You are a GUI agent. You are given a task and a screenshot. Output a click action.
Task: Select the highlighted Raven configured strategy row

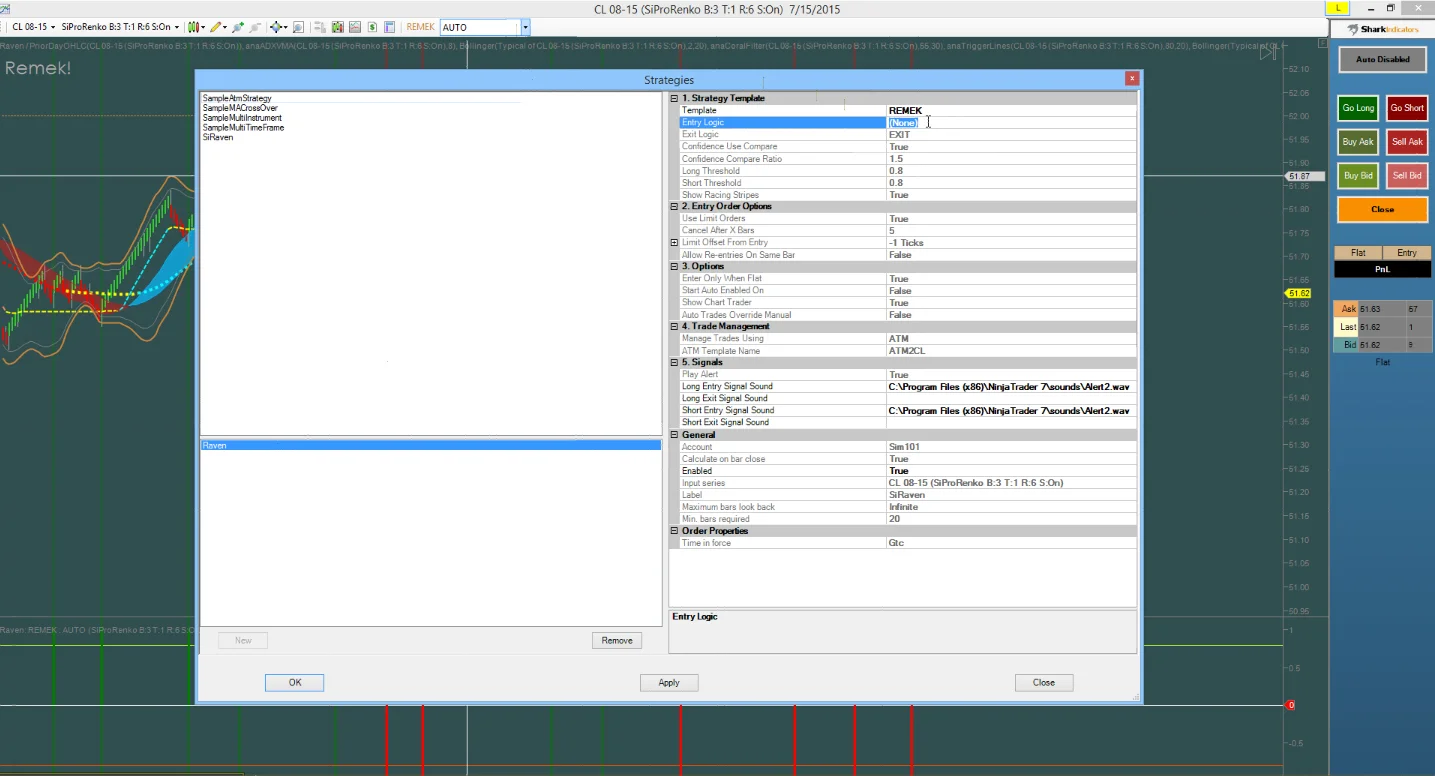pos(431,445)
